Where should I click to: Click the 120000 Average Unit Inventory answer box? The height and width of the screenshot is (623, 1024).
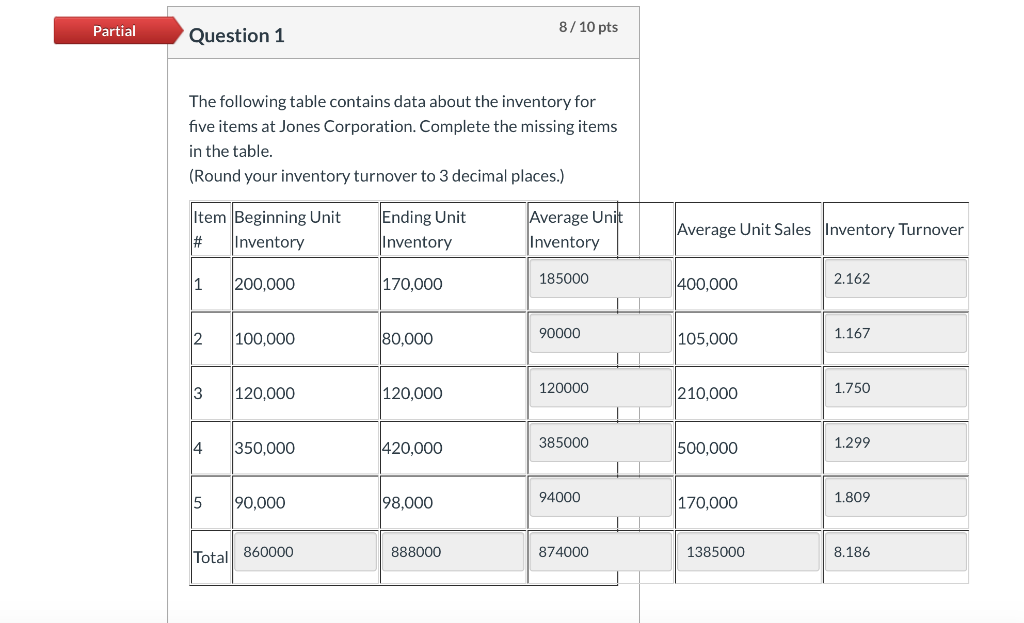pos(599,388)
